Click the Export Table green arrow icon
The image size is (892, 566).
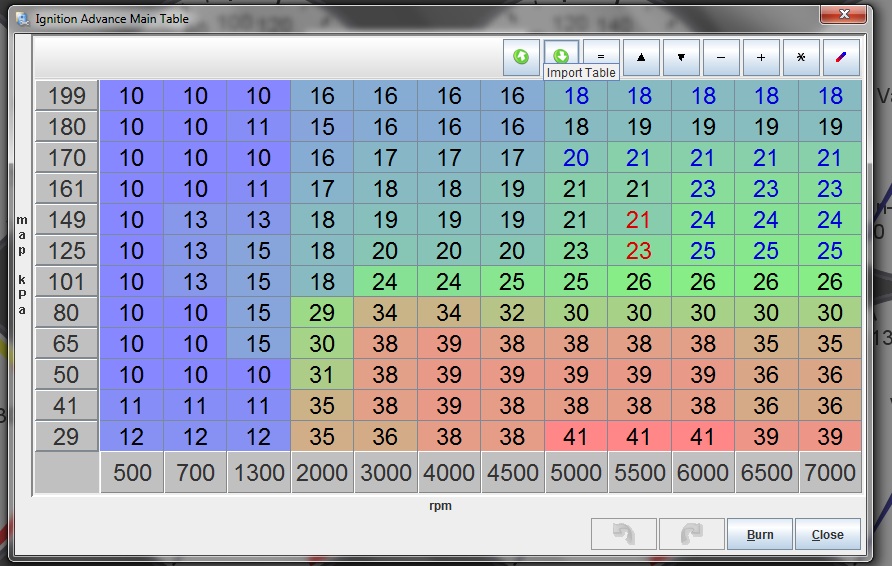coord(521,57)
